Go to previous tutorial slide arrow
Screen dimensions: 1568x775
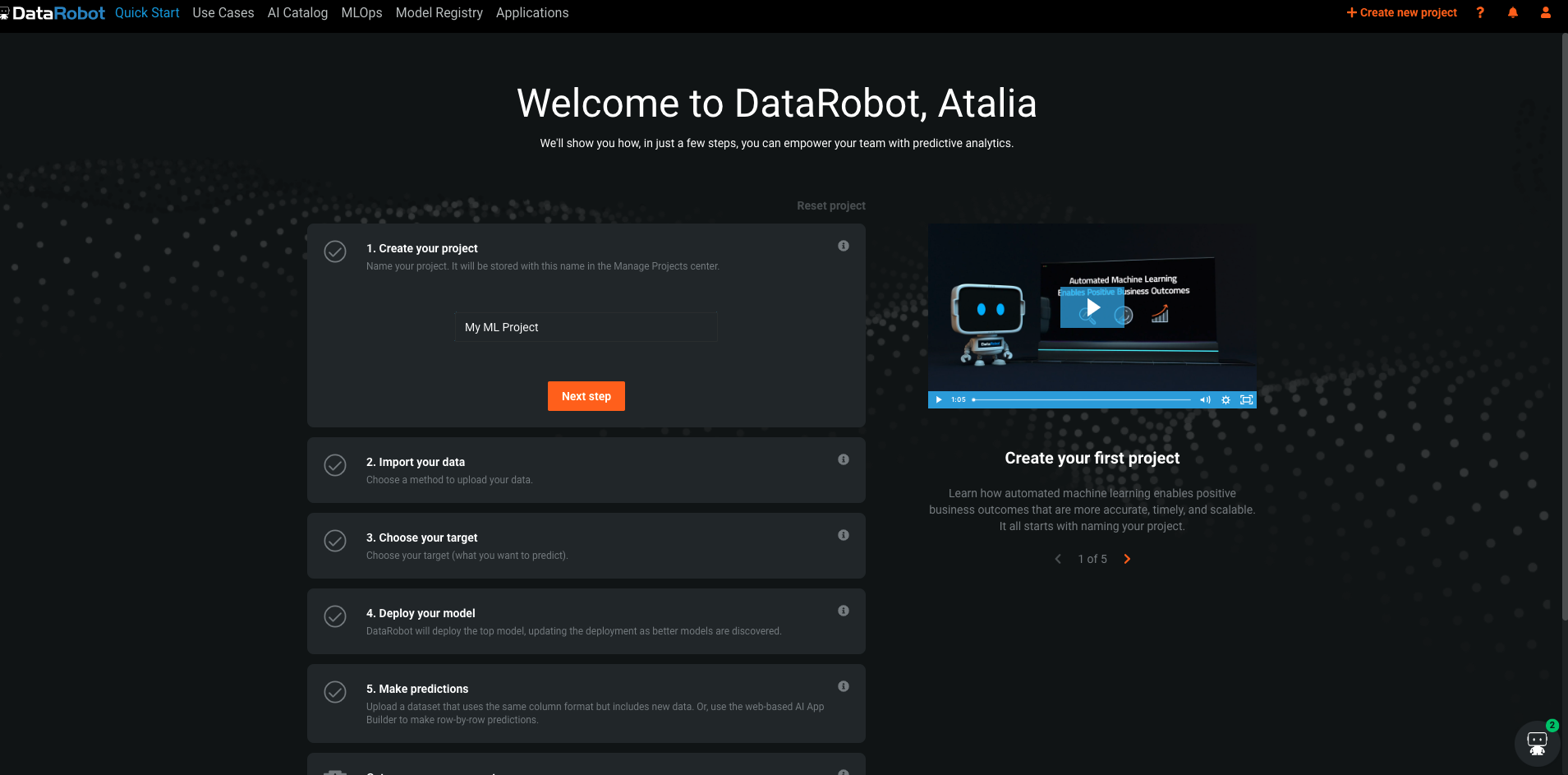1058,559
